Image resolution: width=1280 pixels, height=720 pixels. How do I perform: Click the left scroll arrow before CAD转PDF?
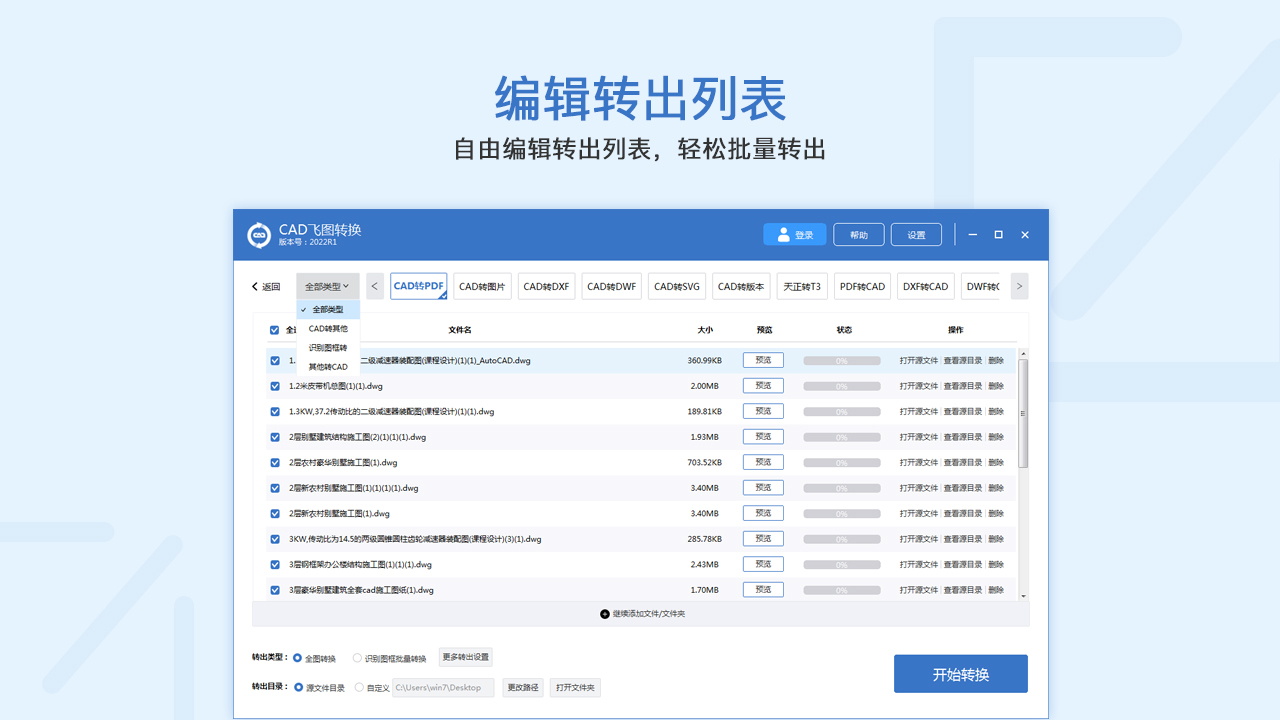[x=374, y=286]
